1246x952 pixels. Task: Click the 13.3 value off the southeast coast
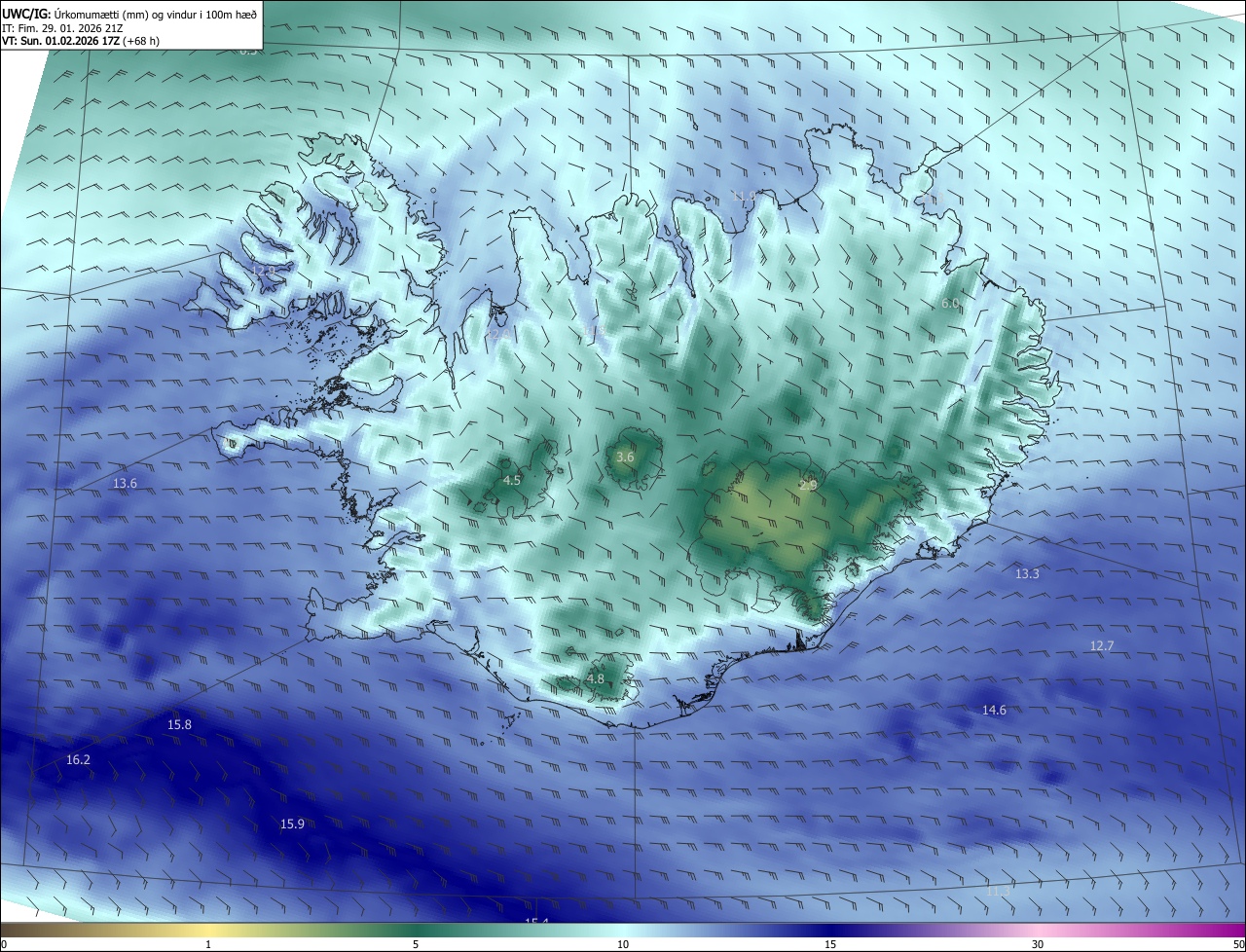click(x=1027, y=573)
